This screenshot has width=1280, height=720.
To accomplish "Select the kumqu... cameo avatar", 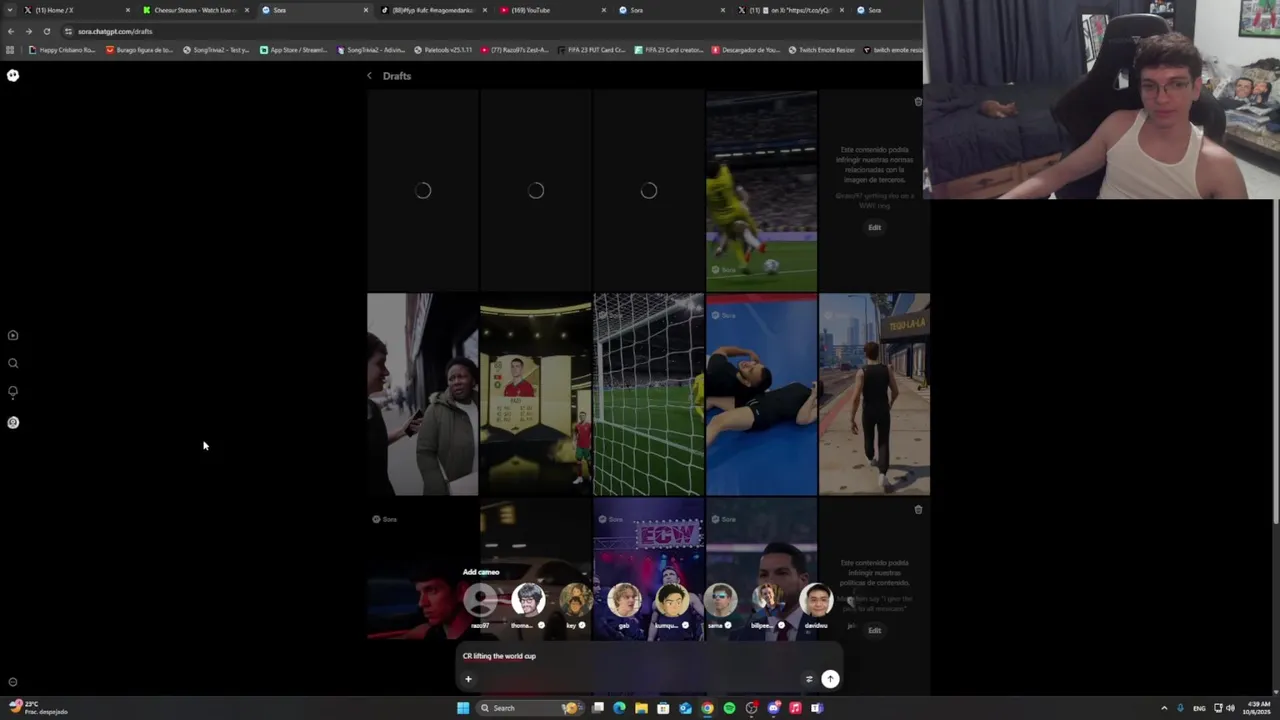I will tap(672, 600).
